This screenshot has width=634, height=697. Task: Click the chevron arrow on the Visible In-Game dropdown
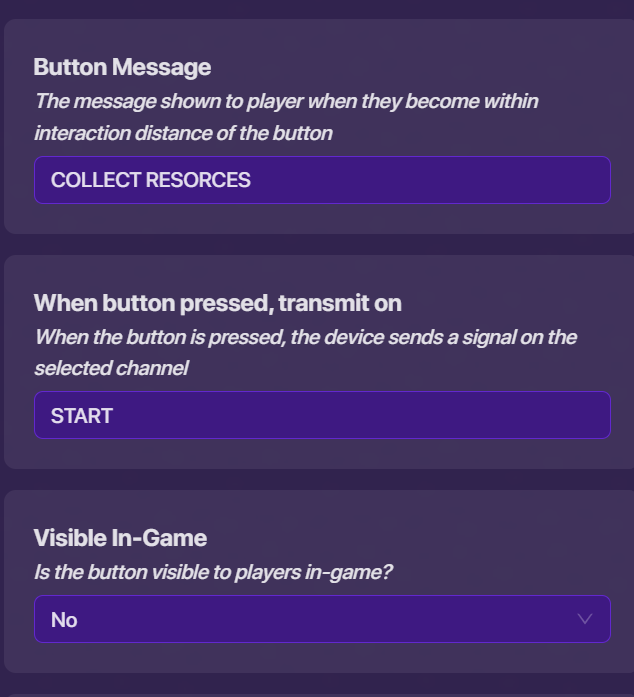[586, 620]
